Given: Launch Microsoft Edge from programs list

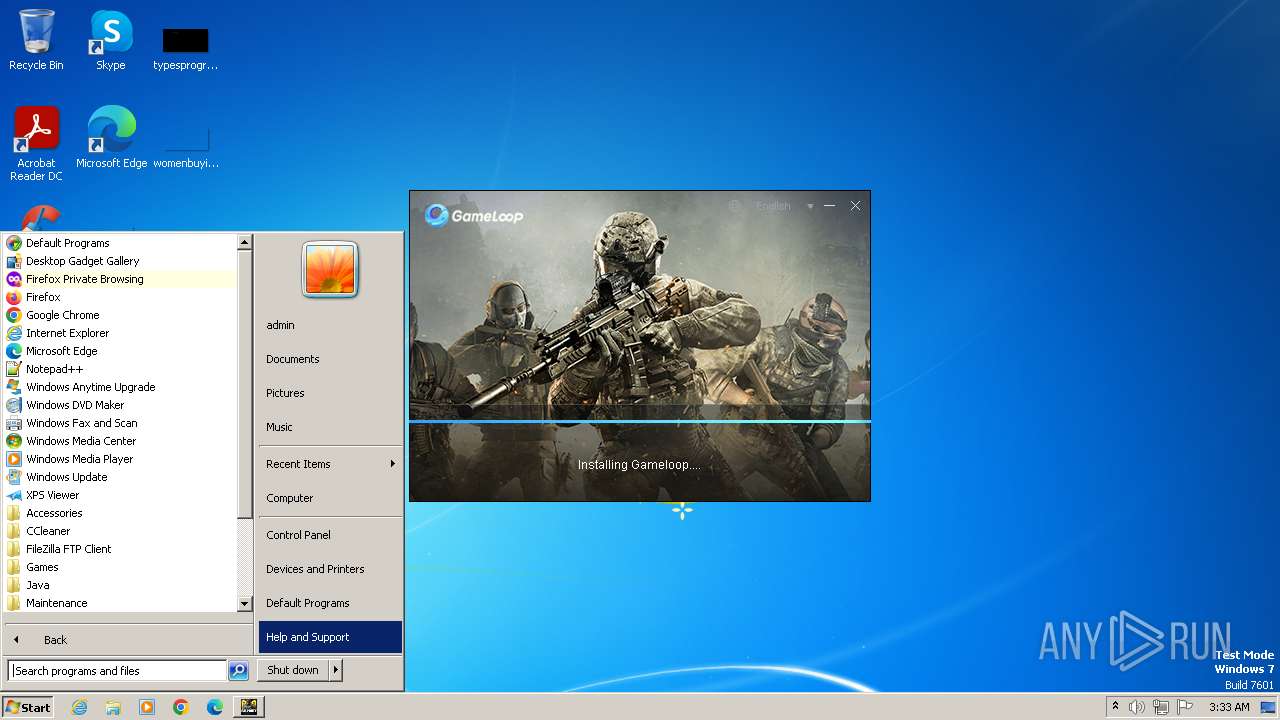Looking at the screenshot, I should tap(120, 351).
